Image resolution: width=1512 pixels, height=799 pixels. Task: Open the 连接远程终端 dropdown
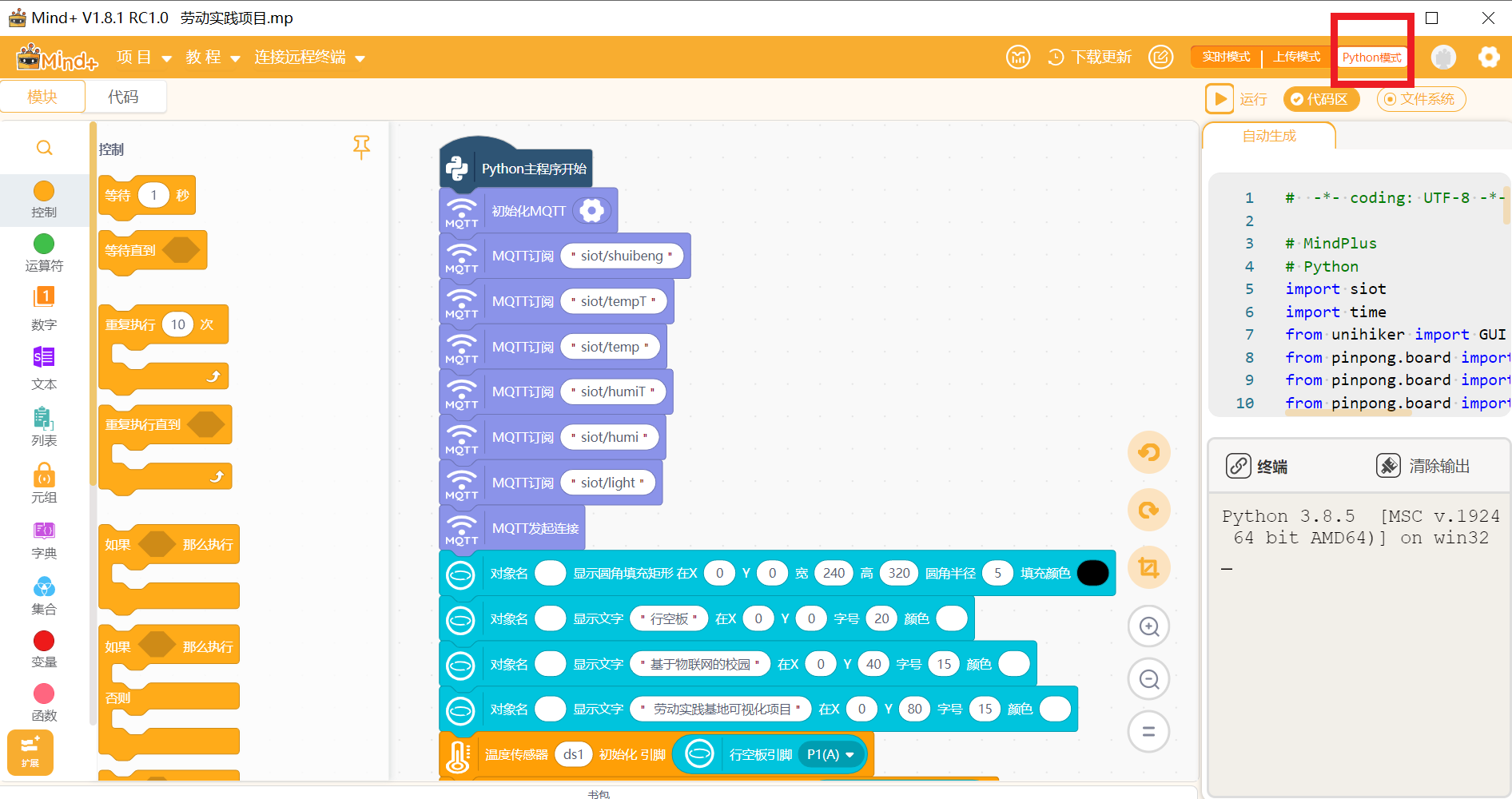309,58
